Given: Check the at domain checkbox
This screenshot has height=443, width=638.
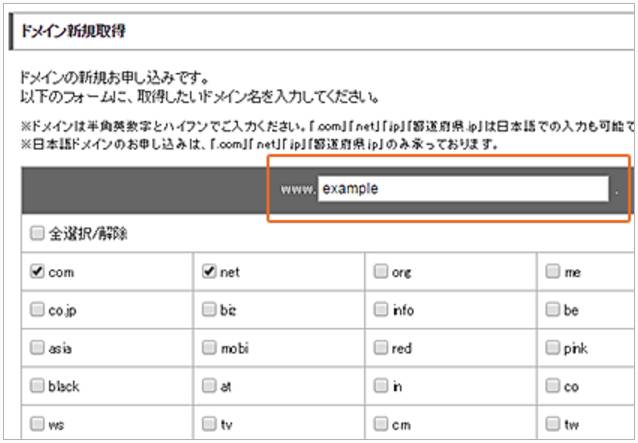Looking at the screenshot, I should coord(209,386).
